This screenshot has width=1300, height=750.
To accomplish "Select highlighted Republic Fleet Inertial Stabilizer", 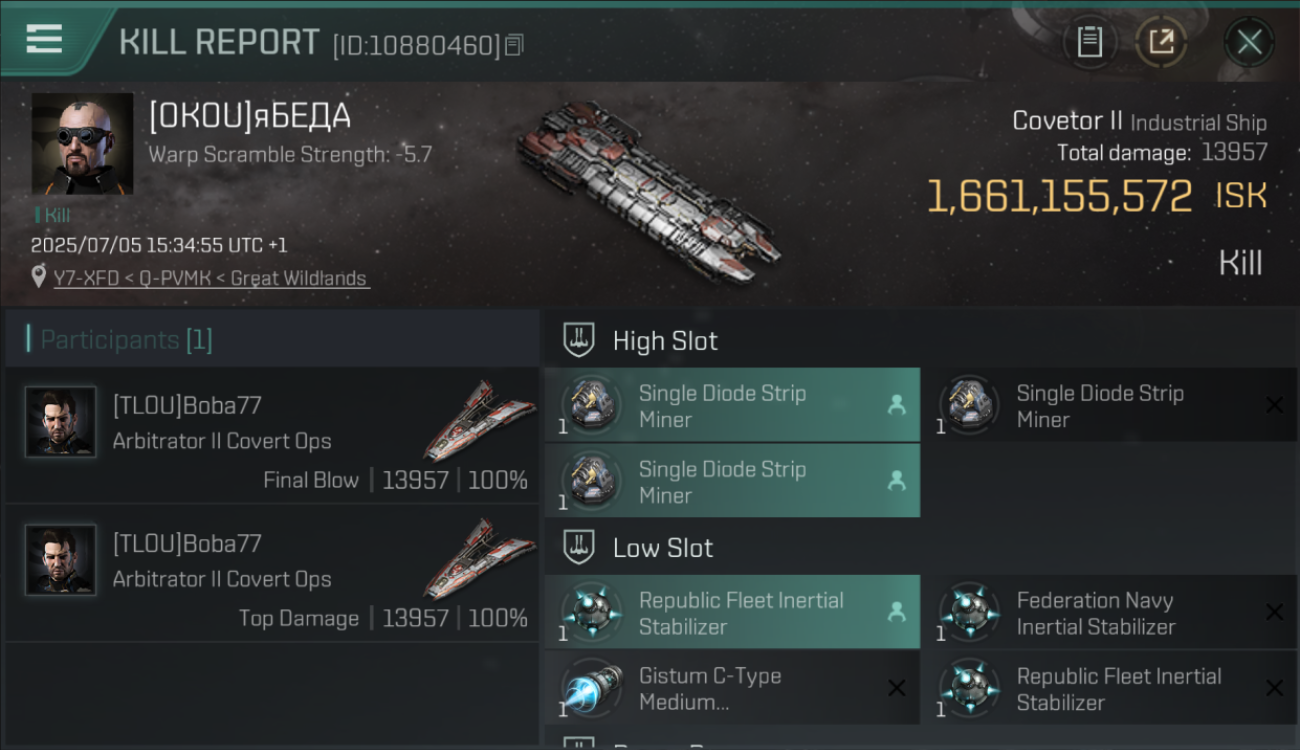I will pos(733,612).
